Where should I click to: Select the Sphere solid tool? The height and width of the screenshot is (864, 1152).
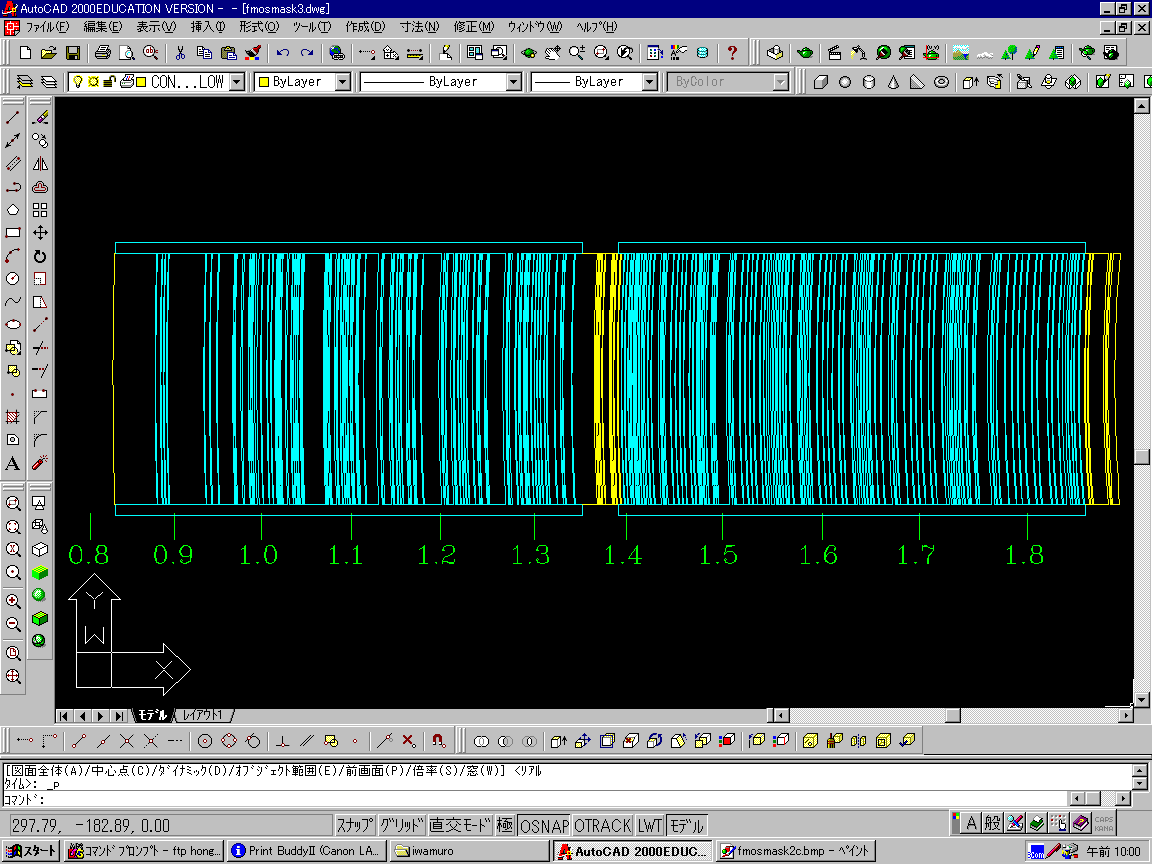844,82
